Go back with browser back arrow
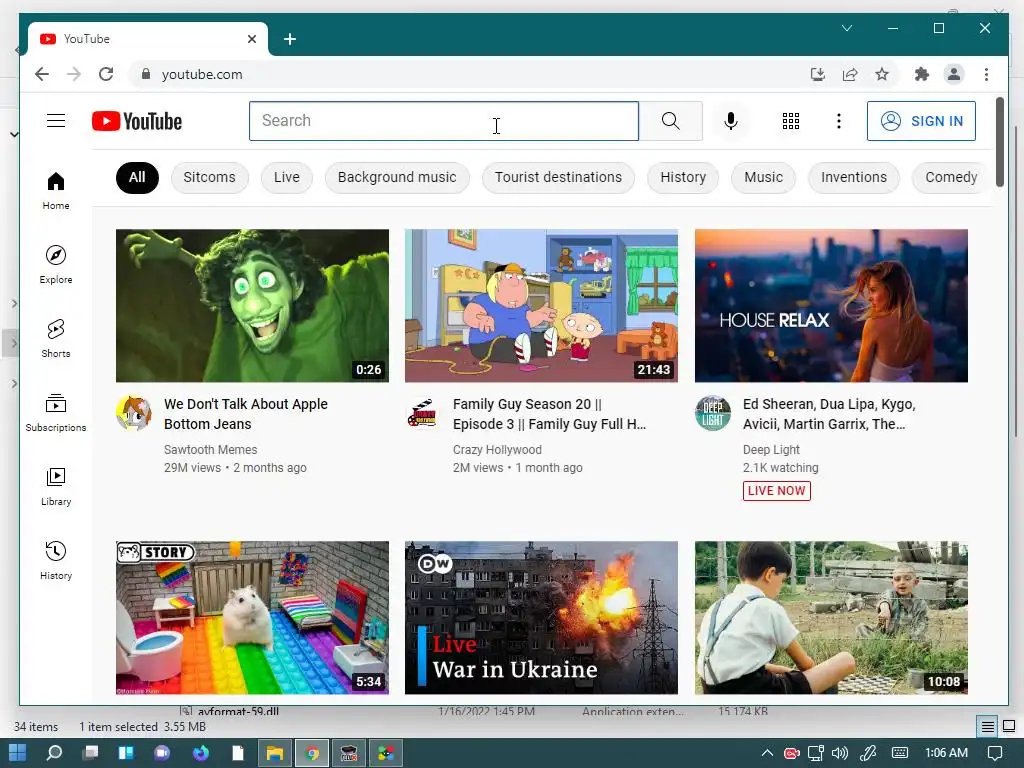Image resolution: width=1024 pixels, height=768 pixels. [42, 74]
